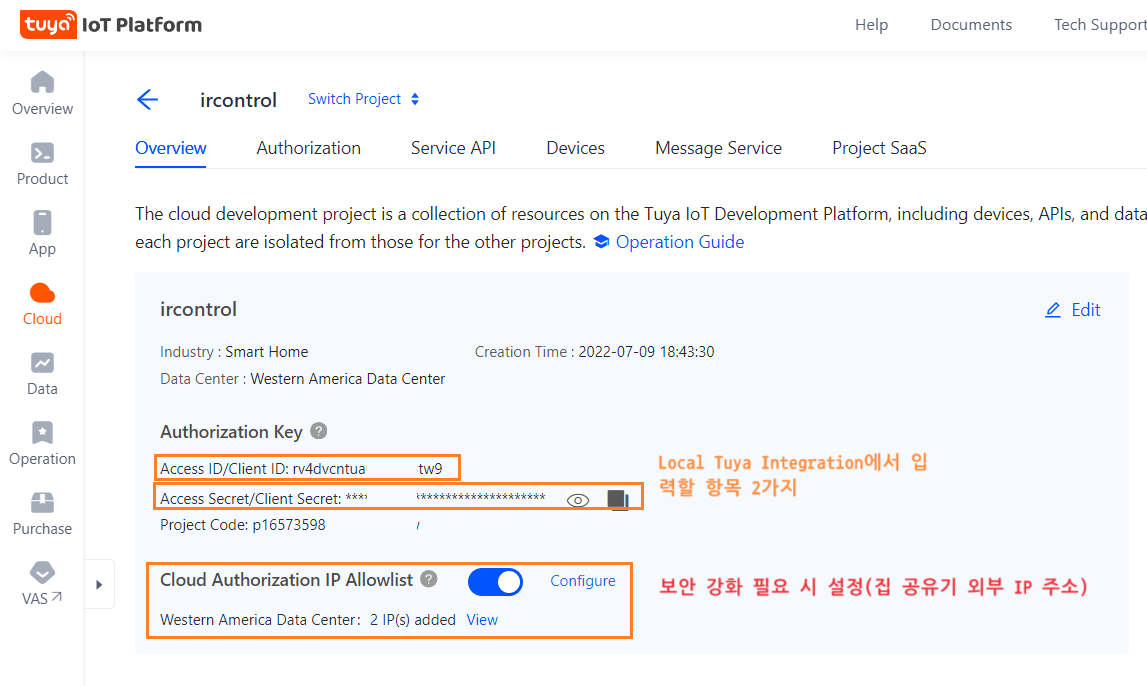Open the Operation Guide link

[680, 242]
